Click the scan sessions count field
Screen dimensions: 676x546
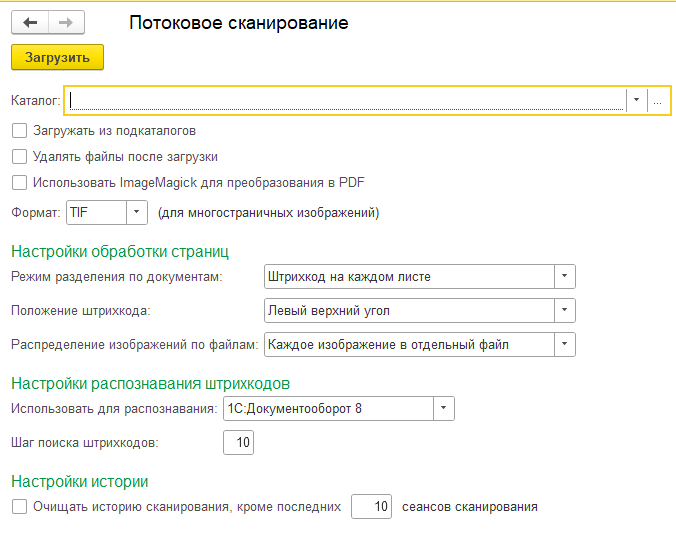pyautogui.click(x=371, y=506)
